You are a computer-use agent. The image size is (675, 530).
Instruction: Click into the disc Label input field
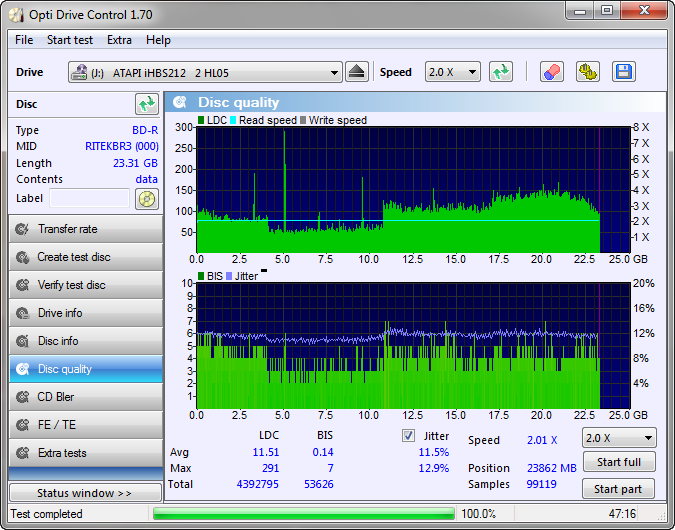coord(90,198)
